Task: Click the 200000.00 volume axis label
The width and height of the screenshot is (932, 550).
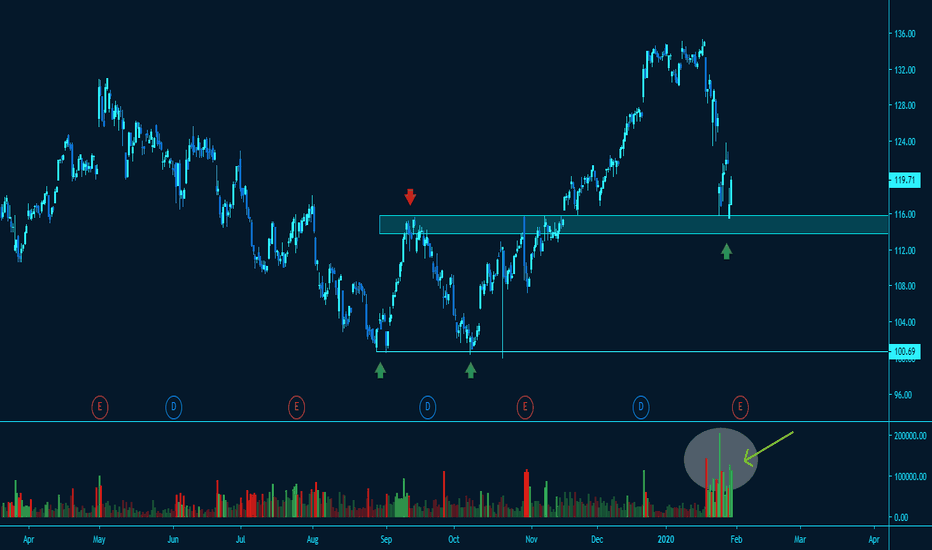Action: tap(910, 436)
